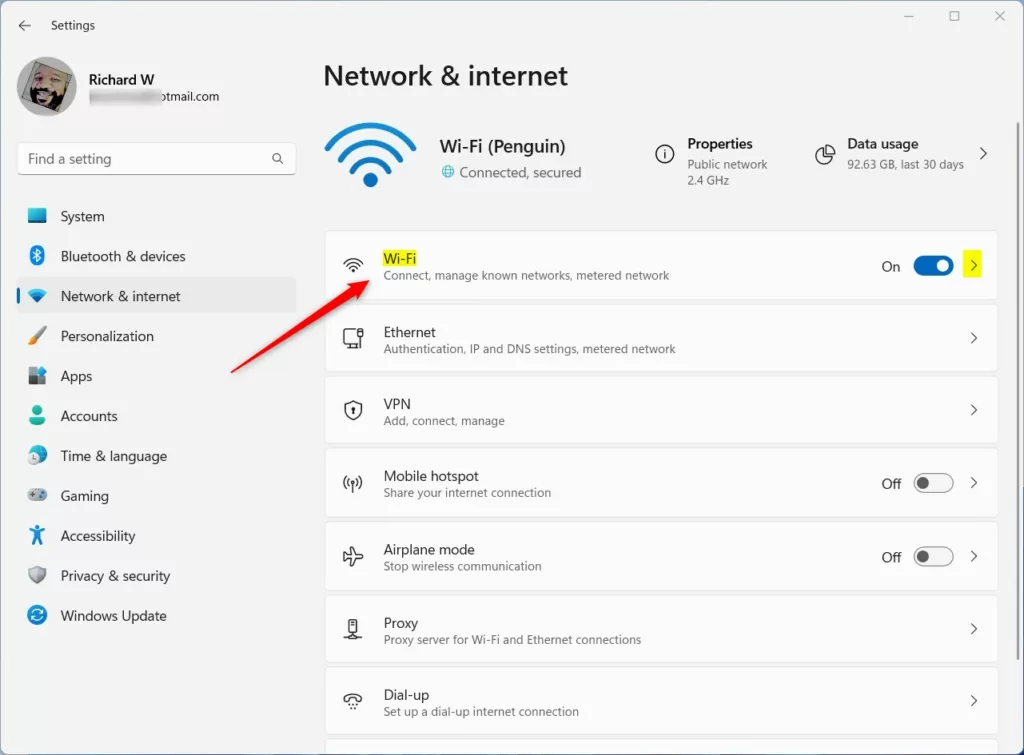This screenshot has width=1024, height=755.
Task: Click the Wi-Fi (Penguin) network name
Action: [502, 146]
